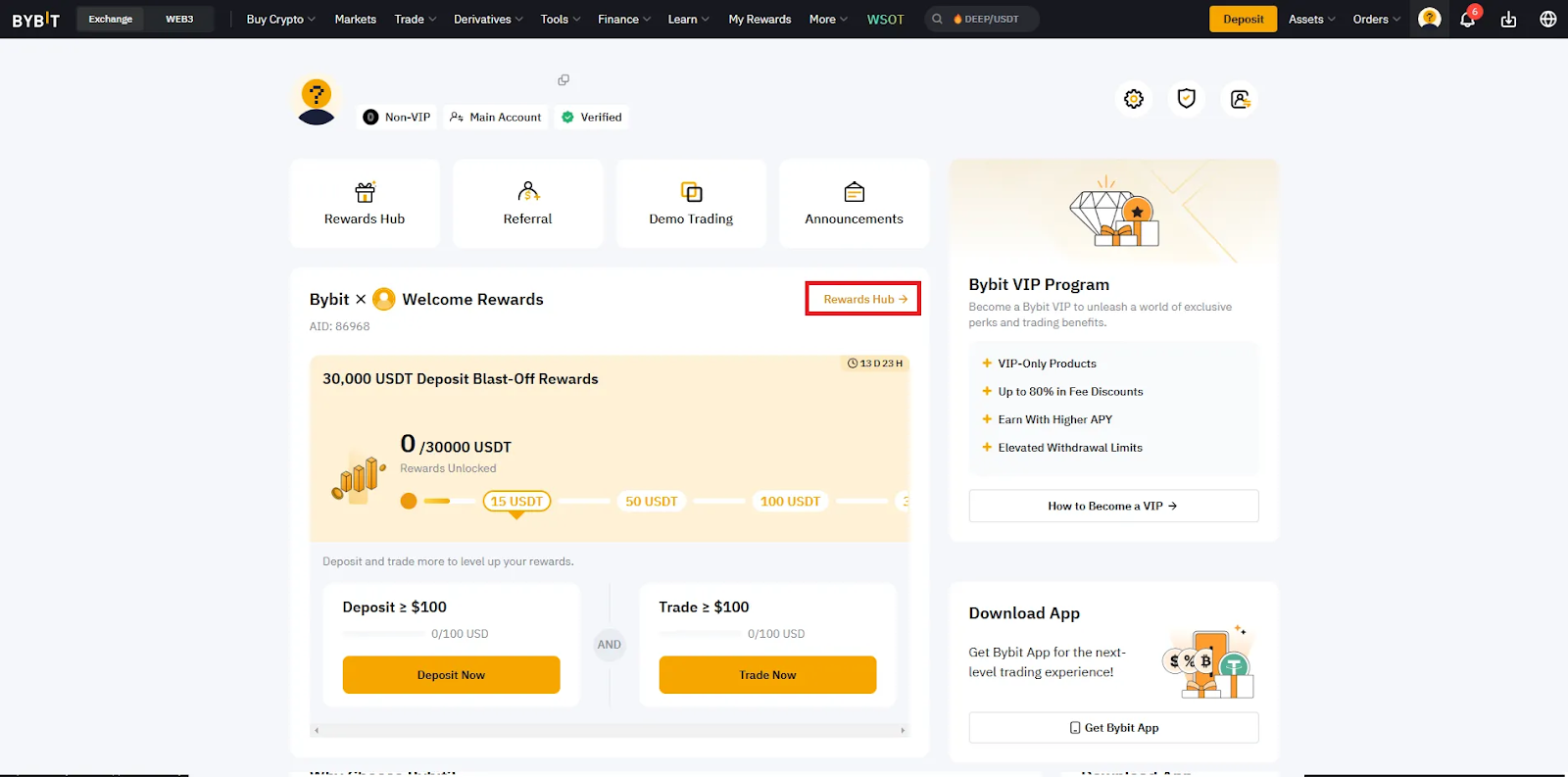Expand the Orders dropdown
1568x777 pixels.
[1377, 19]
